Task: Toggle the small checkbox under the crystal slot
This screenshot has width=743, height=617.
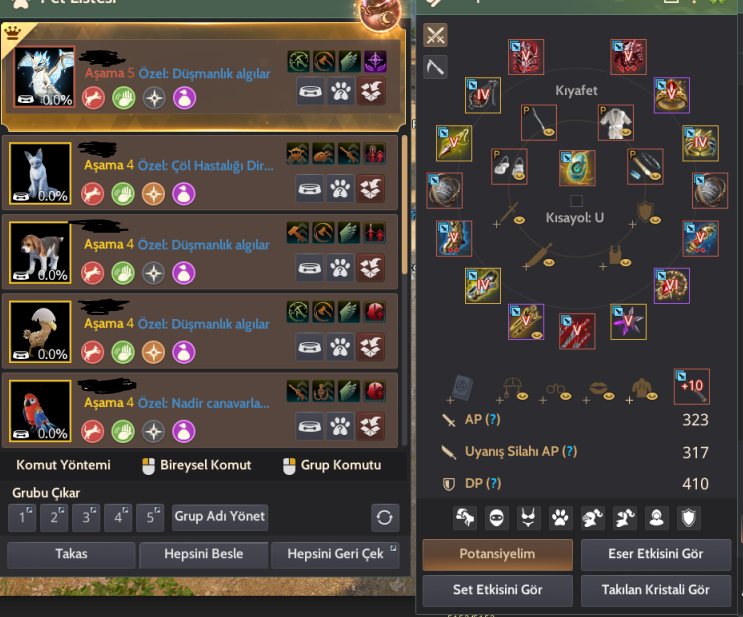Action: click(576, 201)
